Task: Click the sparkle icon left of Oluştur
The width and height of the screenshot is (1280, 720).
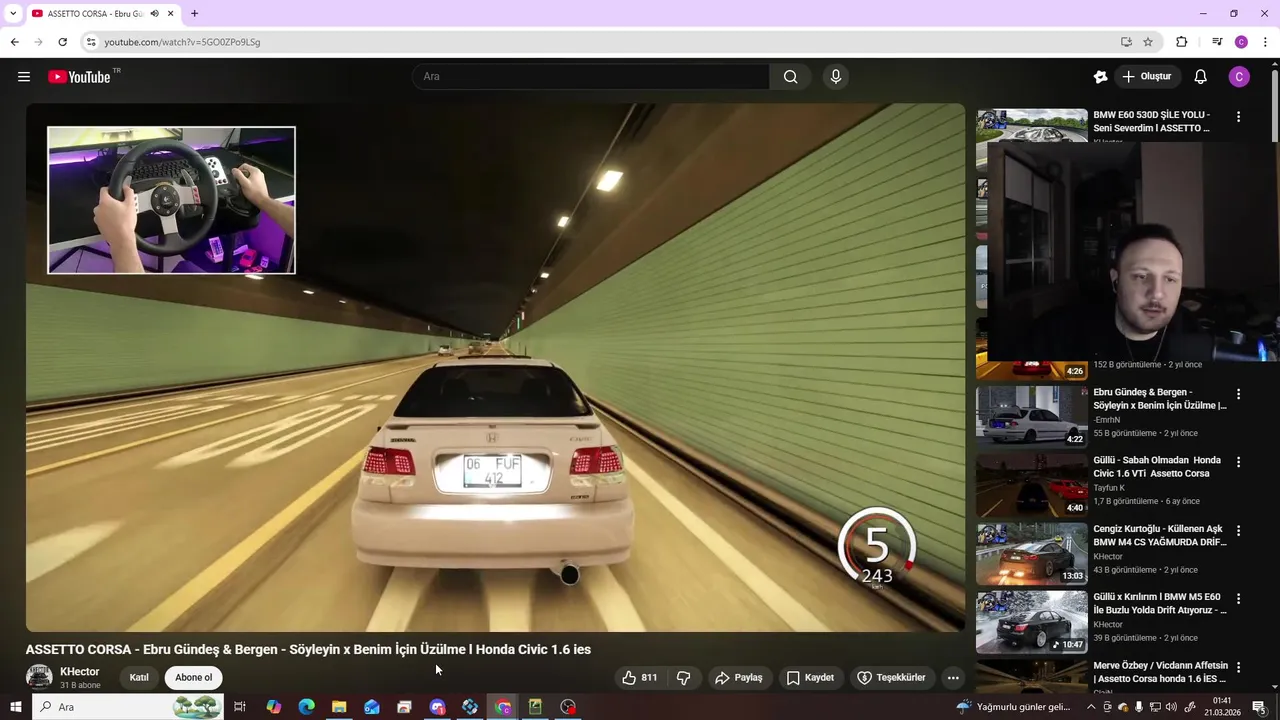Action: (1101, 77)
